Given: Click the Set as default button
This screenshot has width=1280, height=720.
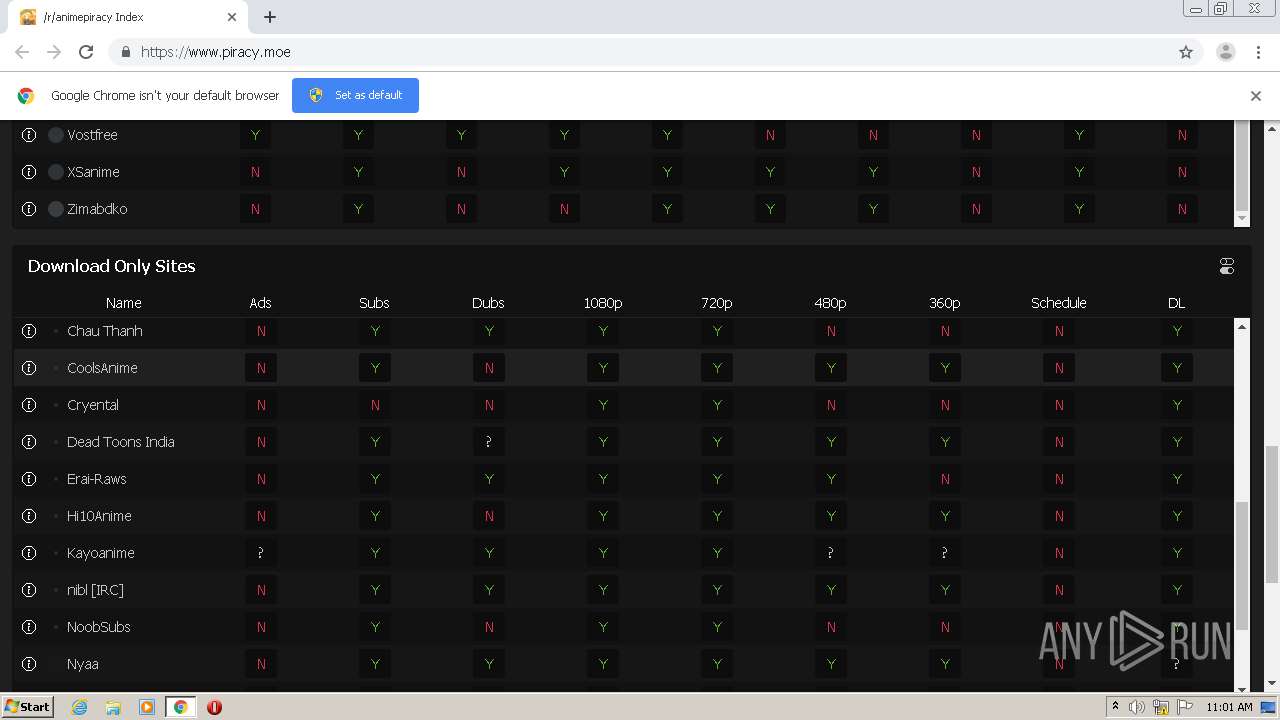Looking at the screenshot, I should [x=355, y=95].
